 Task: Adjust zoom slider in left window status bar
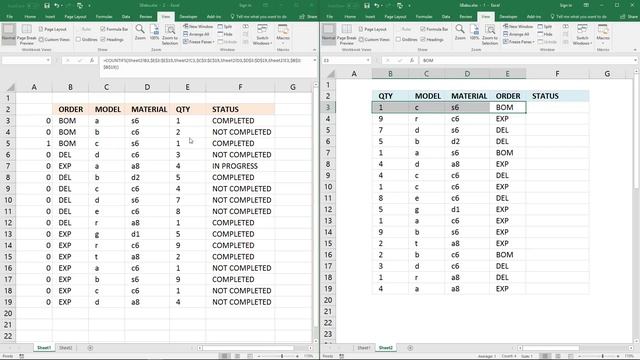coord(282,356)
